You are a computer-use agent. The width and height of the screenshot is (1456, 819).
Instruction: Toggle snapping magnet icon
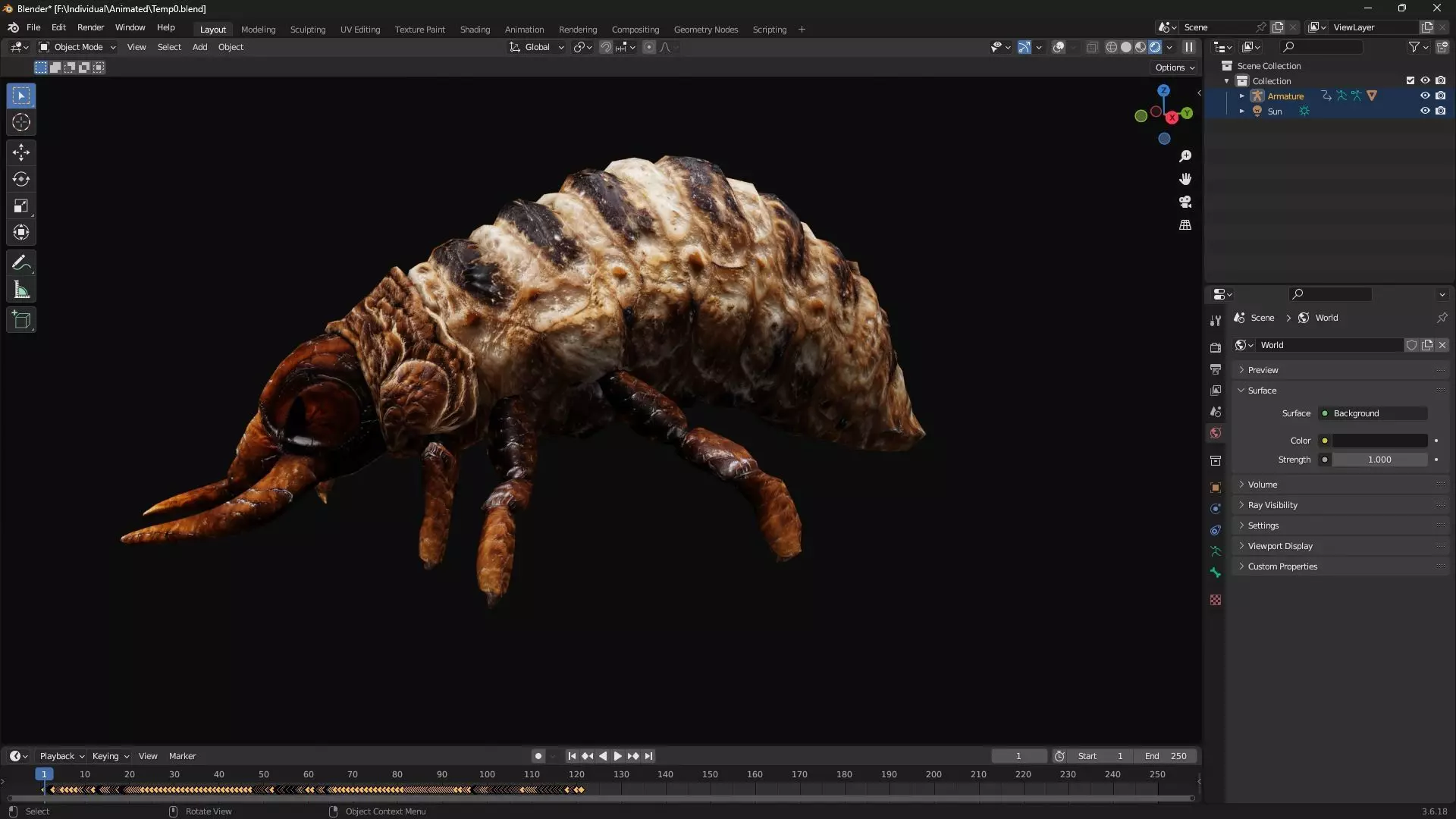(605, 47)
